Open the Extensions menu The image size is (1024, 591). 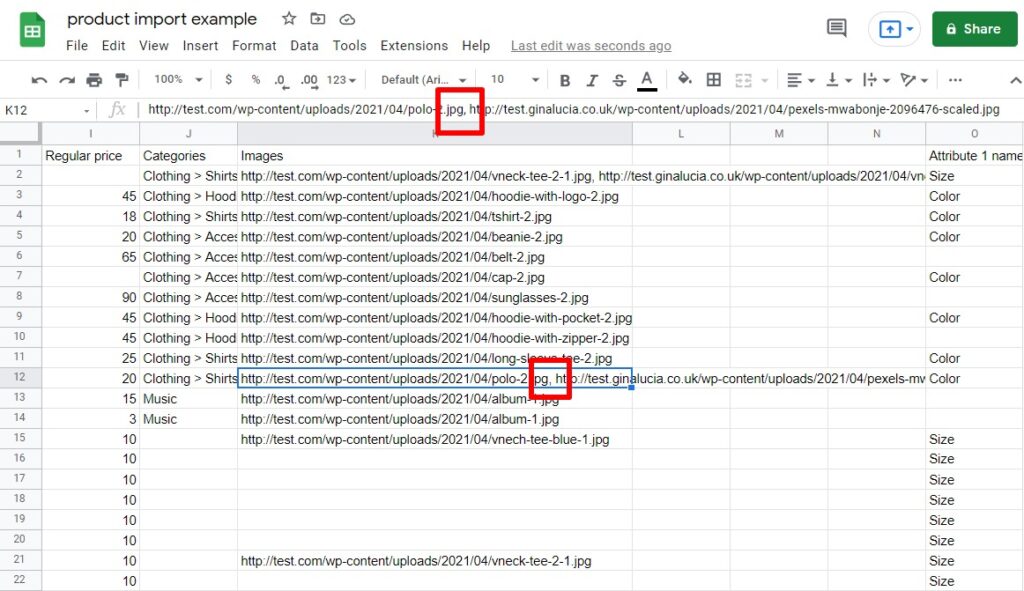[413, 45]
